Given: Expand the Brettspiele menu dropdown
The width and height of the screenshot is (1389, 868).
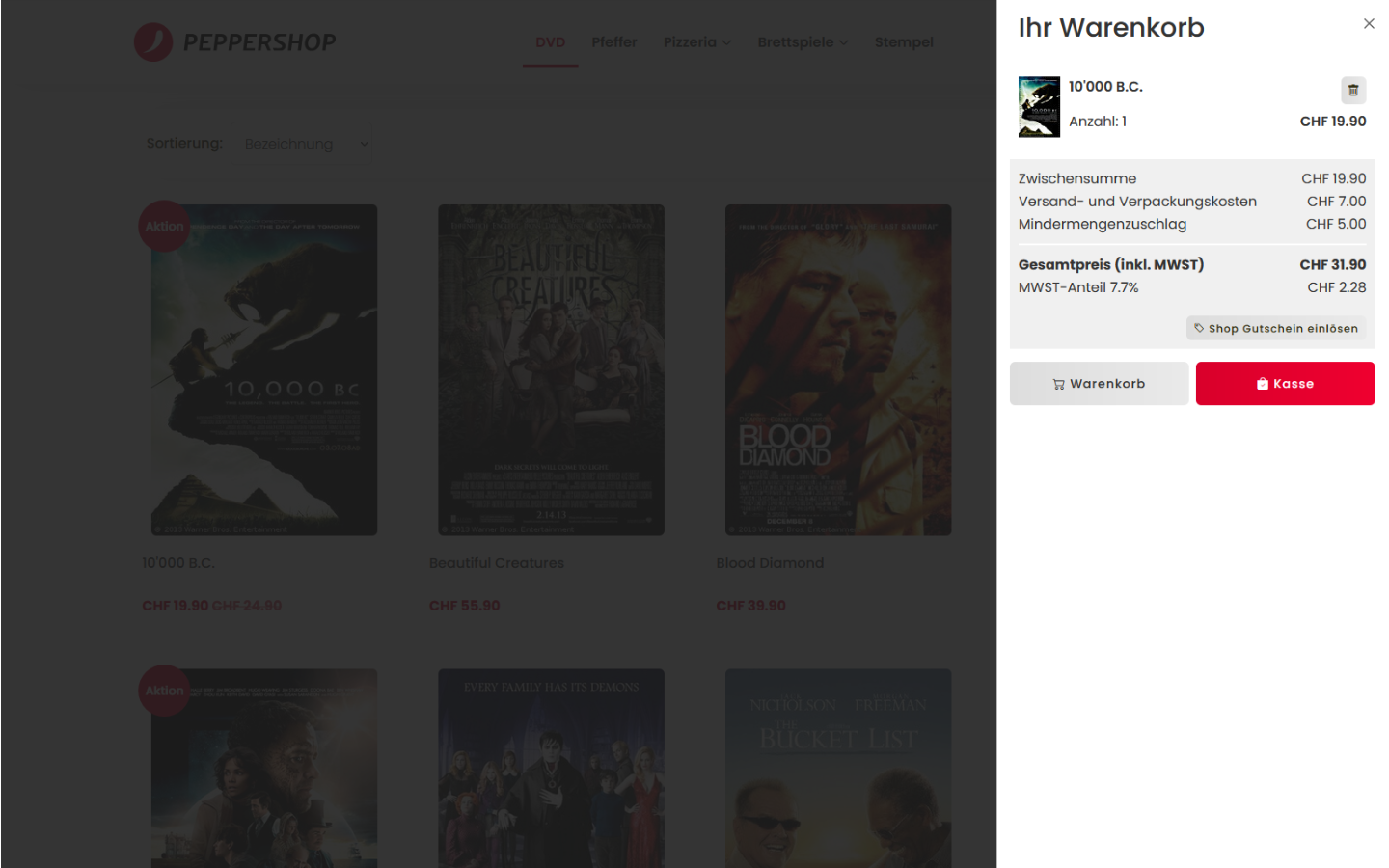Looking at the screenshot, I should click(x=803, y=42).
